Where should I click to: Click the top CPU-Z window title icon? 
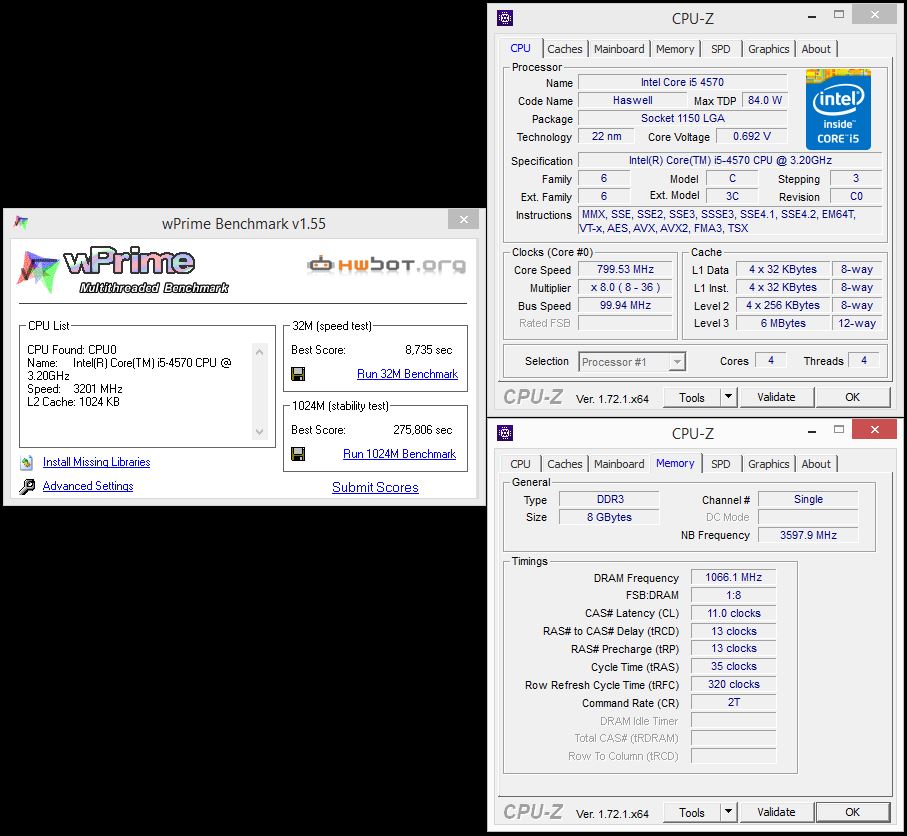(x=505, y=19)
